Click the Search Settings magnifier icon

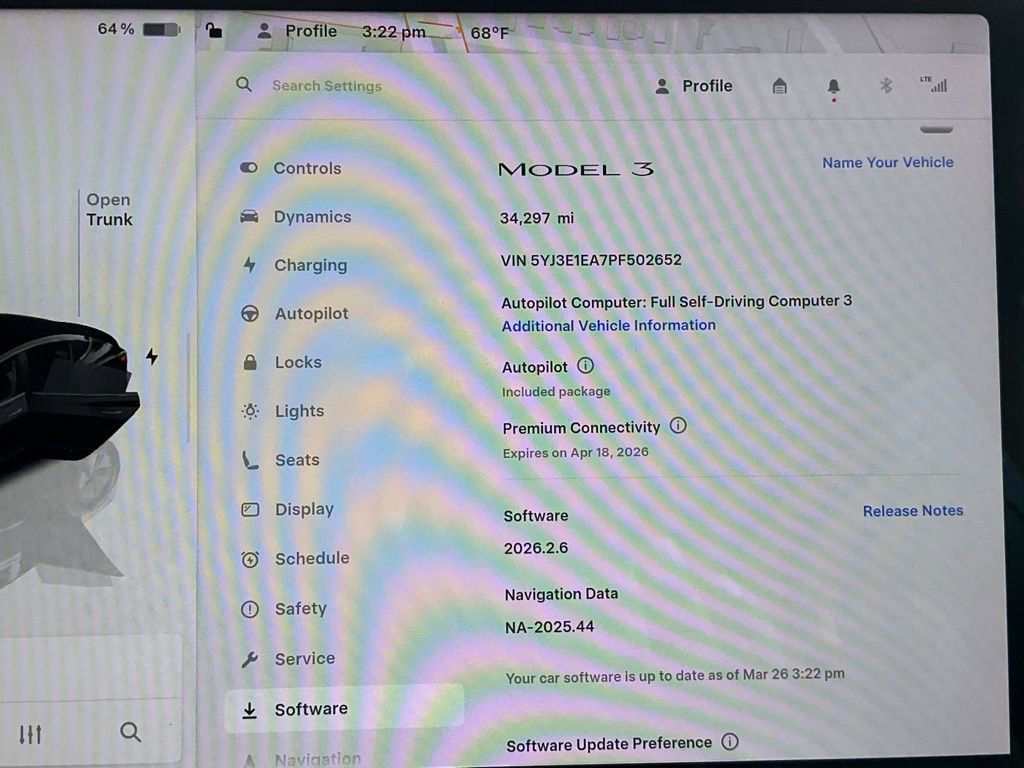pos(244,84)
